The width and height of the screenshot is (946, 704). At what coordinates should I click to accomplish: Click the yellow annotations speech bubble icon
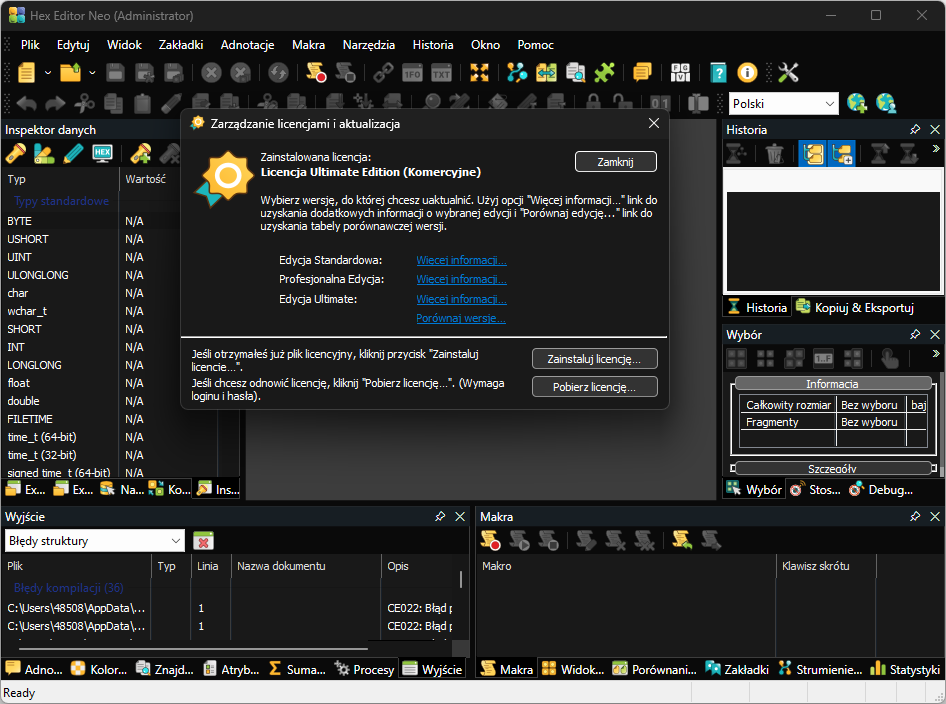tap(642, 73)
